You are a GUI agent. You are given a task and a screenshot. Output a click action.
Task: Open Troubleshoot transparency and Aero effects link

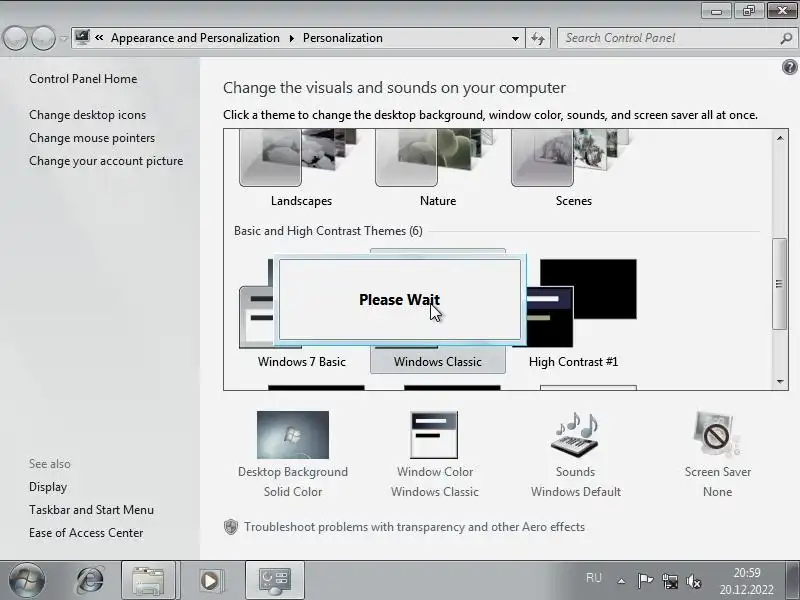point(414,527)
